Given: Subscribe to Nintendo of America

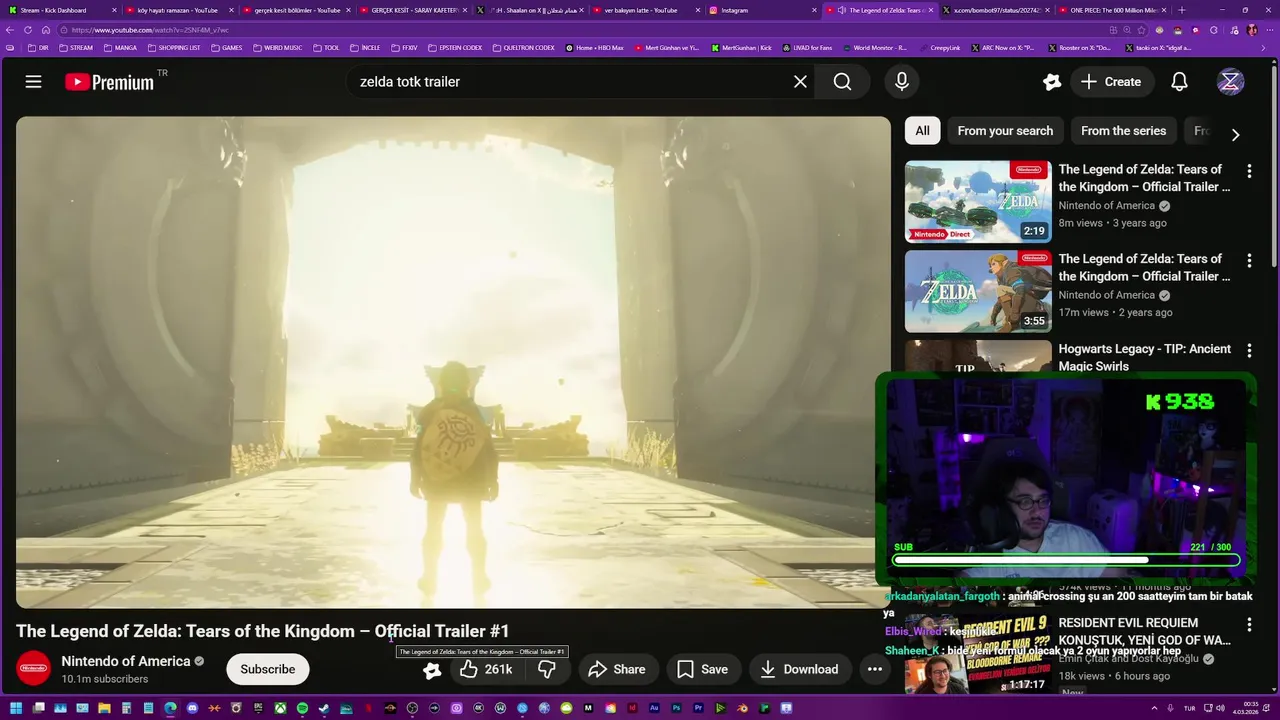Looking at the screenshot, I should [267, 669].
